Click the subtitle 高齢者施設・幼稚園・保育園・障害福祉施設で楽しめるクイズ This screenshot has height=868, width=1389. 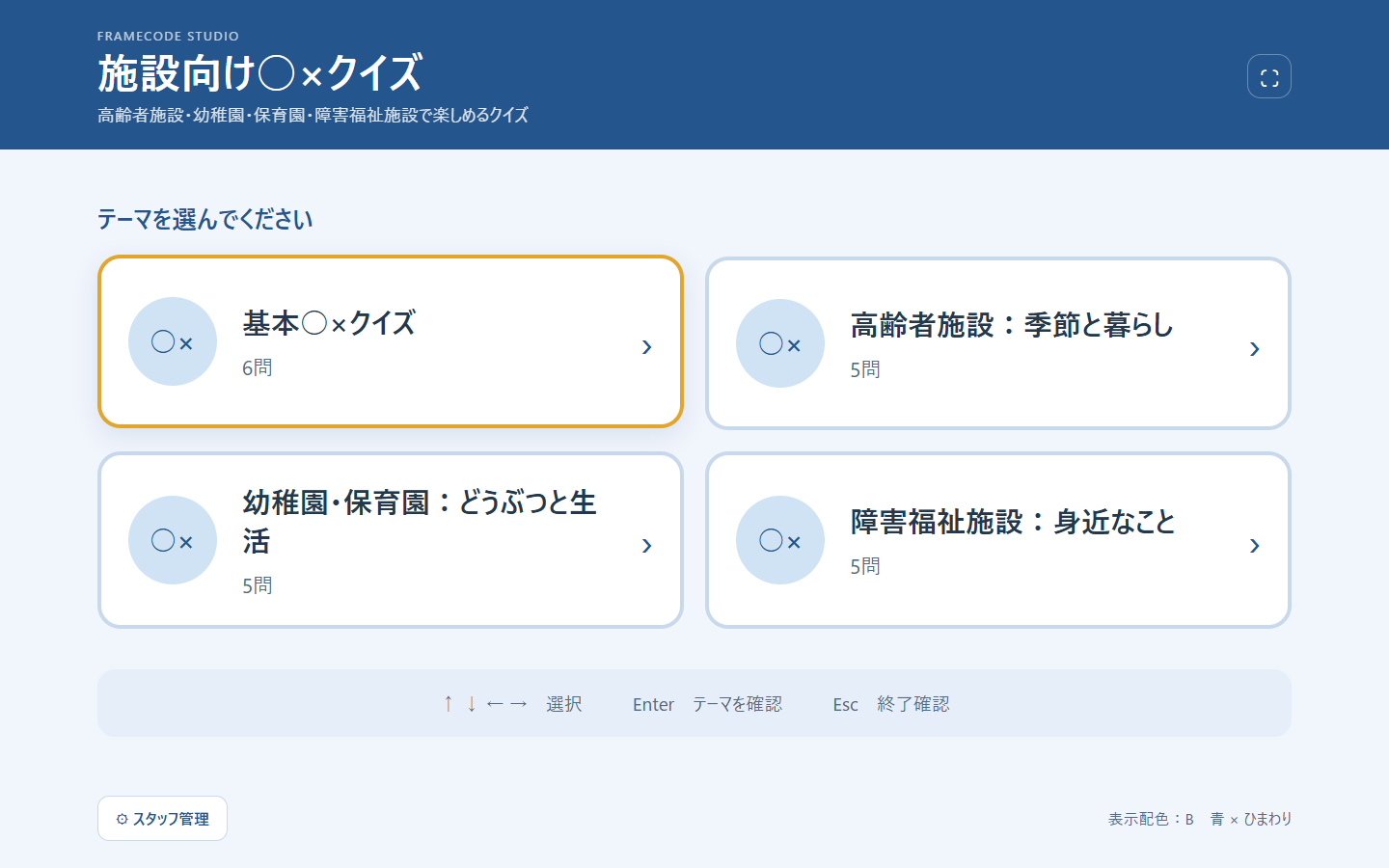coord(313,115)
